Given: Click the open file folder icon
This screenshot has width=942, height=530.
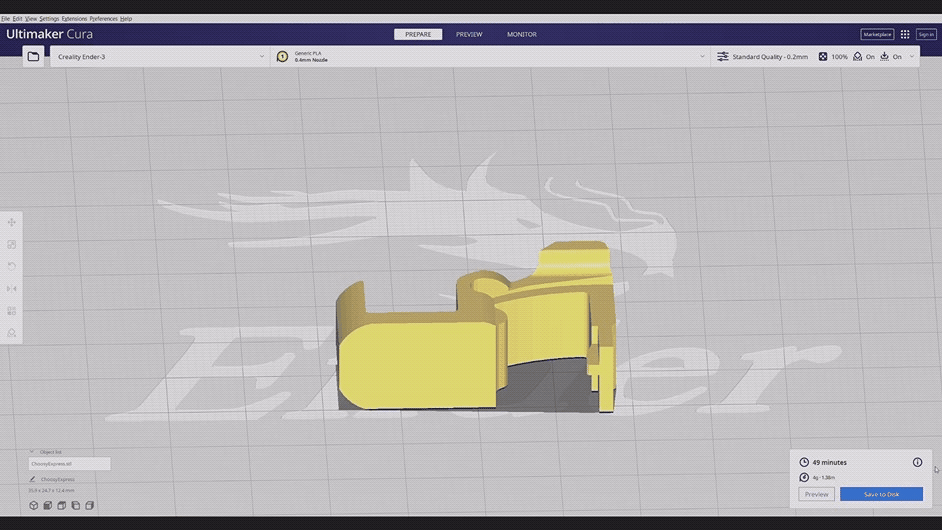Looking at the screenshot, I should coord(33,57).
